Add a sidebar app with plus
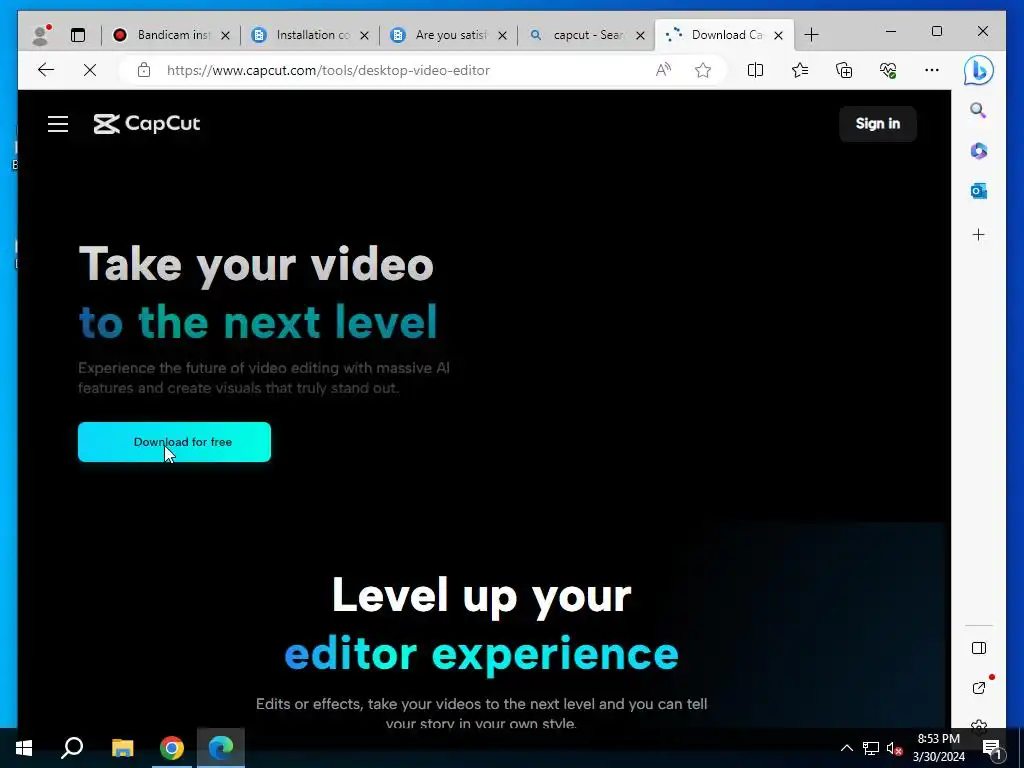This screenshot has height=768, width=1024. (x=978, y=234)
